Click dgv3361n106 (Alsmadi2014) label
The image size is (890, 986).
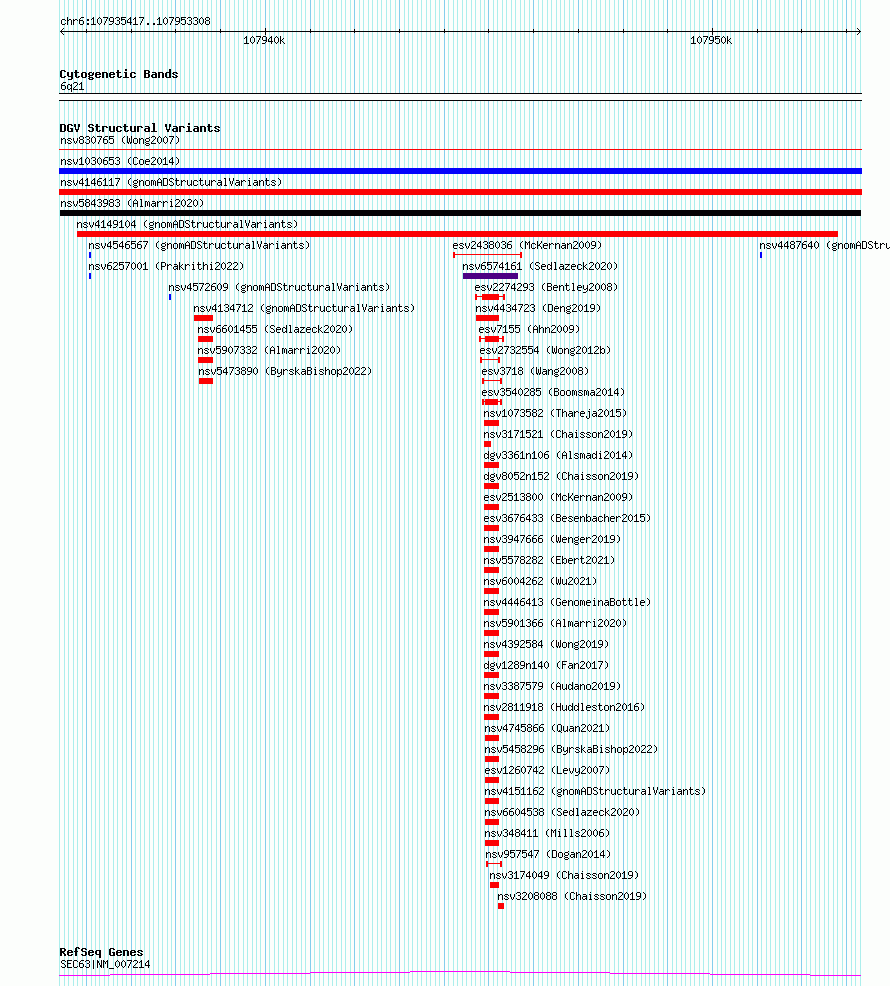pyautogui.click(x=558, y=455)
